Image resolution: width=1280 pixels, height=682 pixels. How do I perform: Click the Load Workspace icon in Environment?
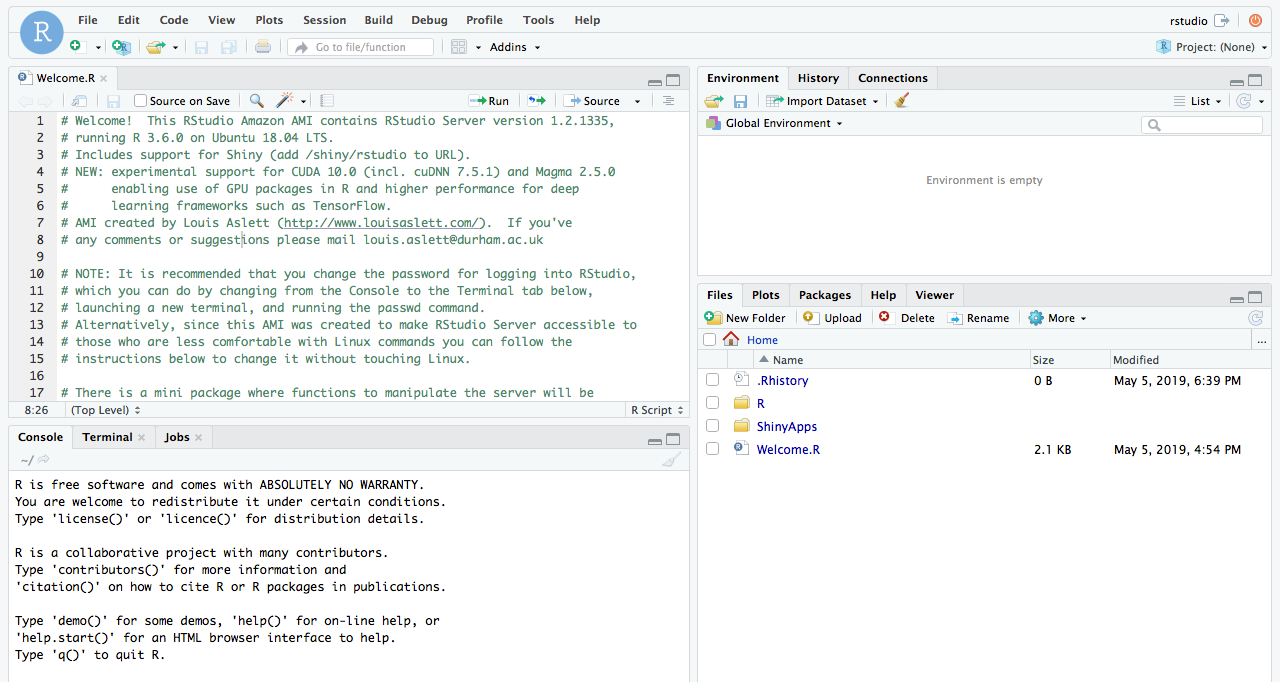coord(714,101)
